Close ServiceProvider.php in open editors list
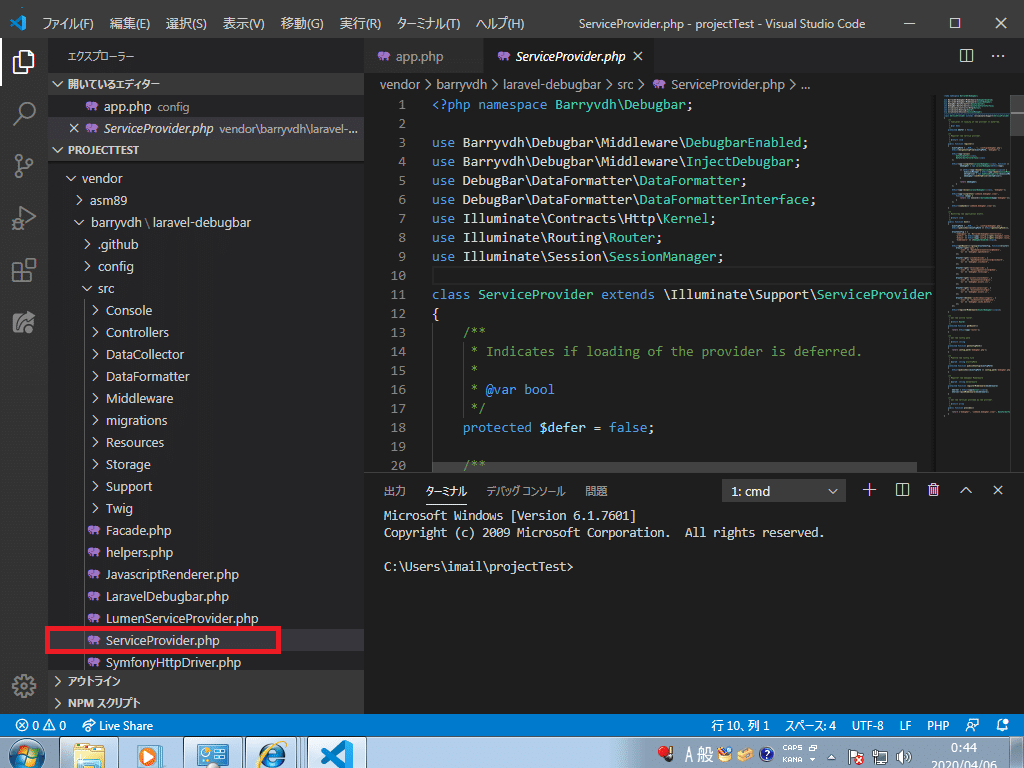Screen dimensions: 1024x768 74,129
